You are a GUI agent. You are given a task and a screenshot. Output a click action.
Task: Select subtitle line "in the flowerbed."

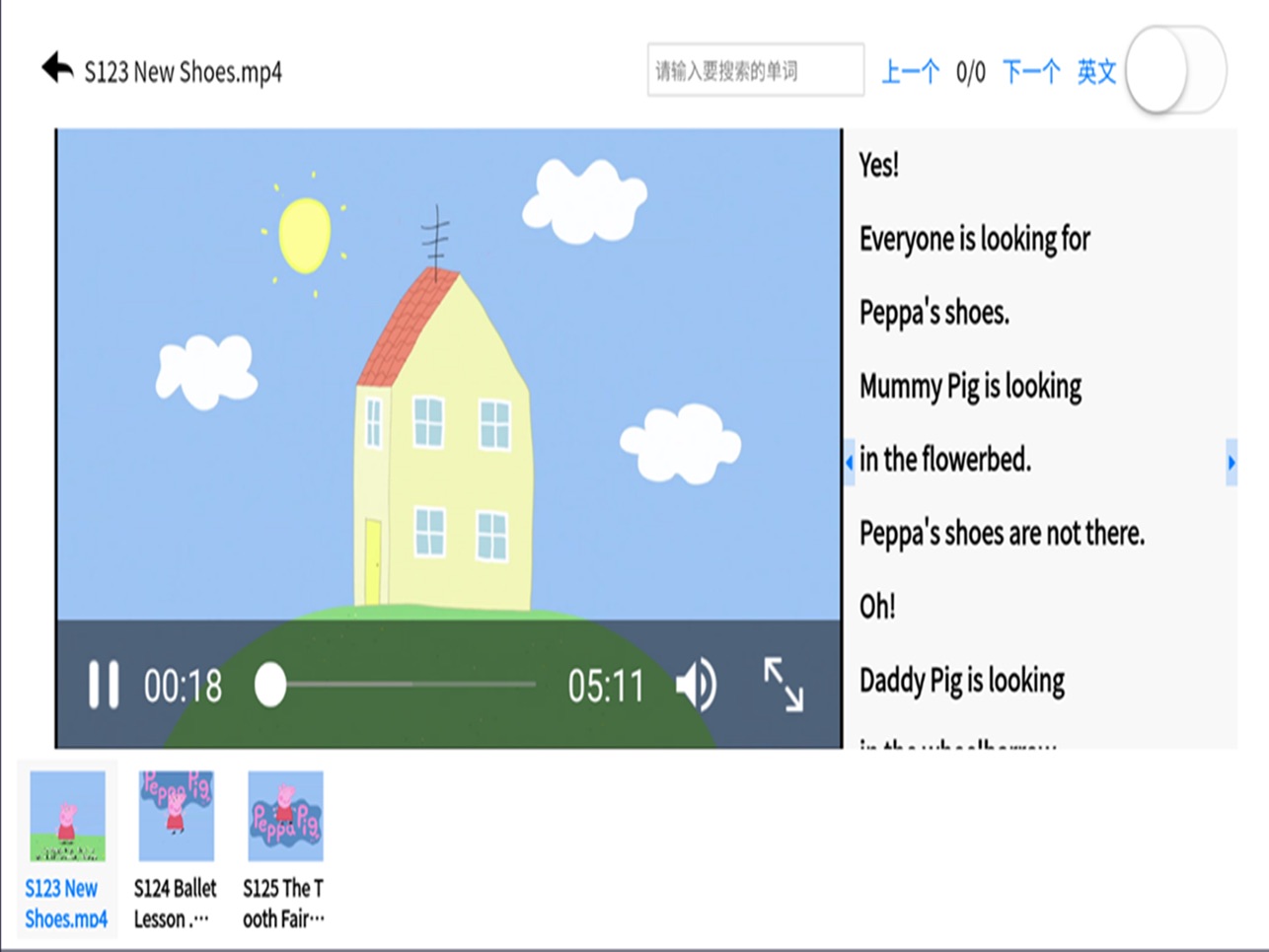pos(944,460)
